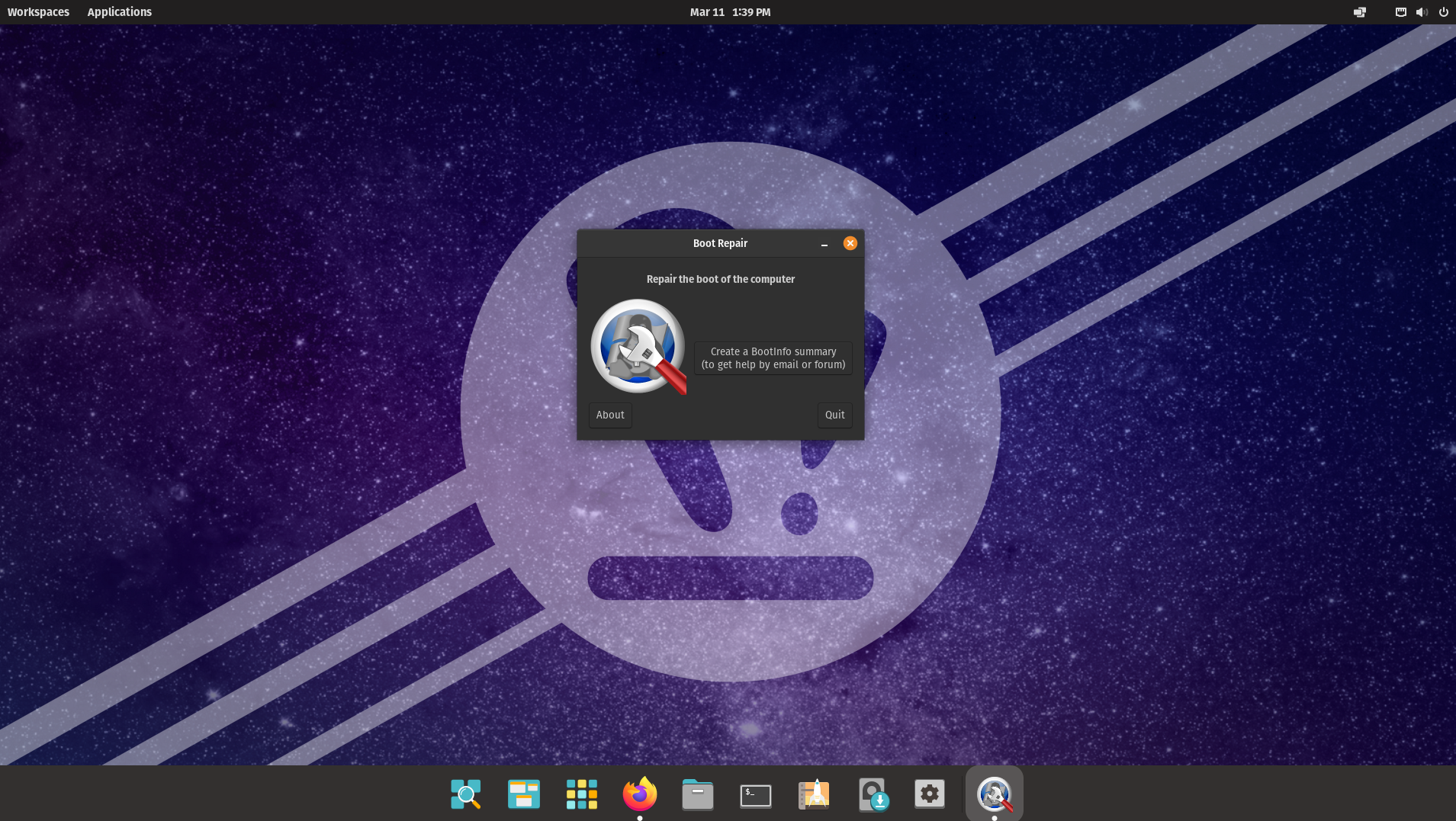This screenshot has width=1456, height=821.
Task: Create a BootInfo summary
Action: point(773,358)
